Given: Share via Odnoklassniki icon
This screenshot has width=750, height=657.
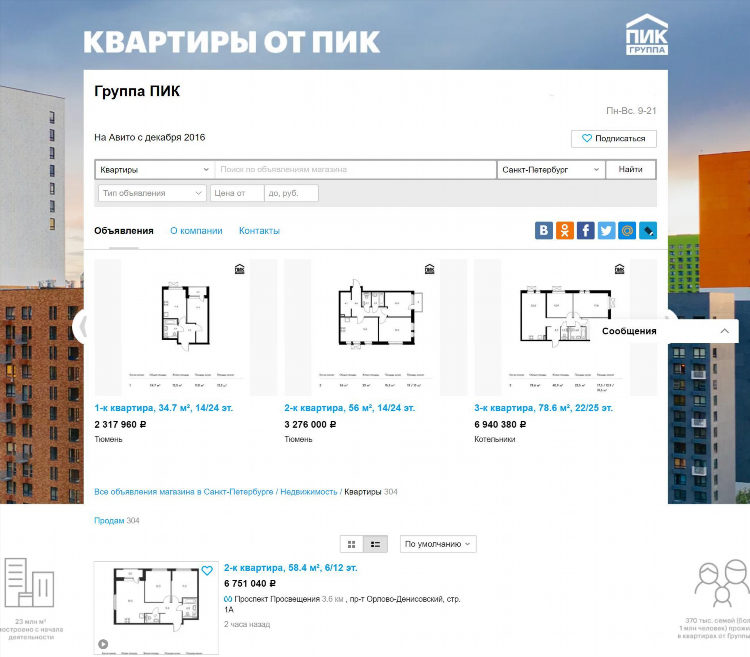Looking at the screenshot, I should (x=564, y=230).
